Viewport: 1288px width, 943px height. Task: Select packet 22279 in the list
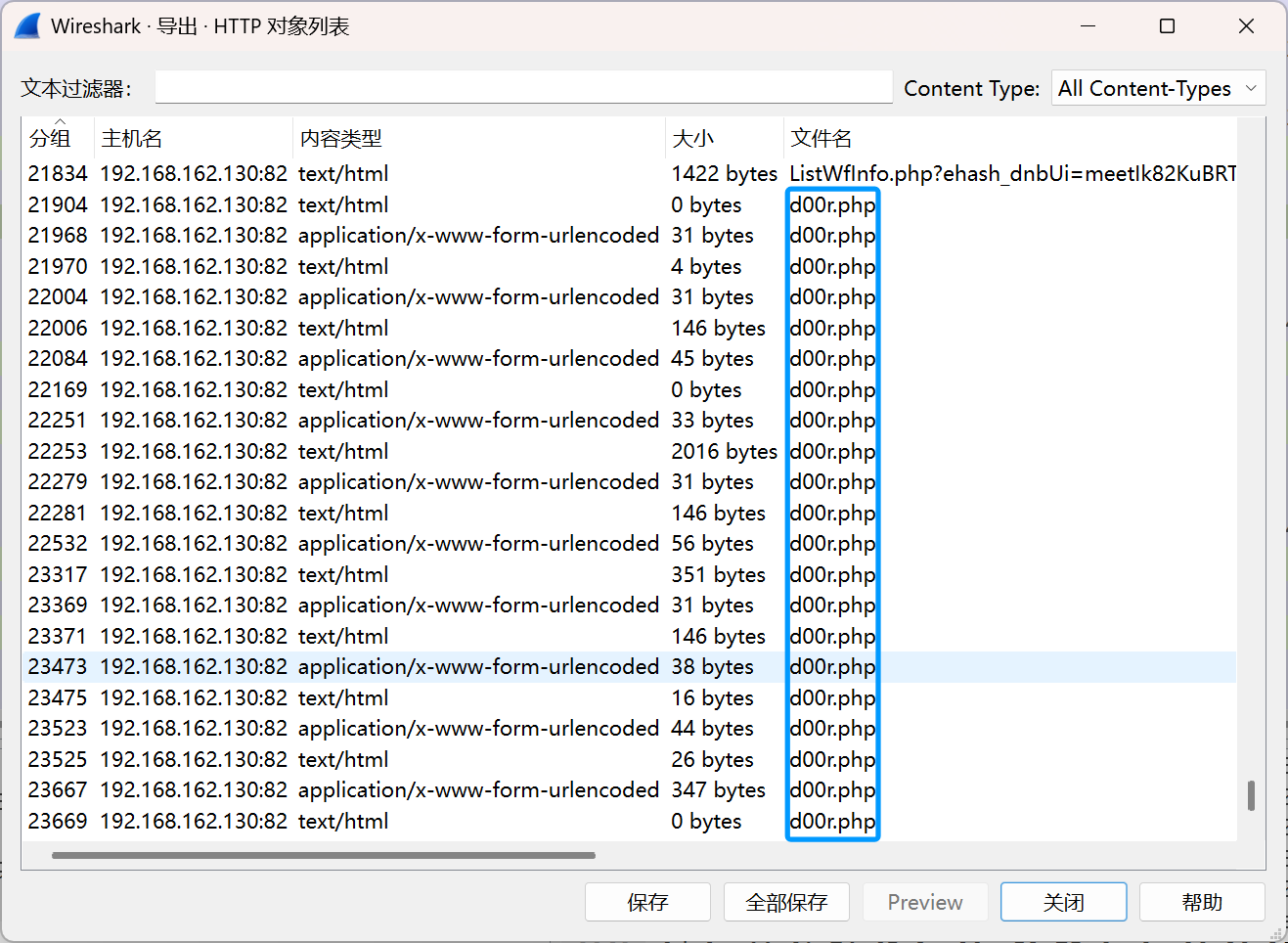[630, 481]
